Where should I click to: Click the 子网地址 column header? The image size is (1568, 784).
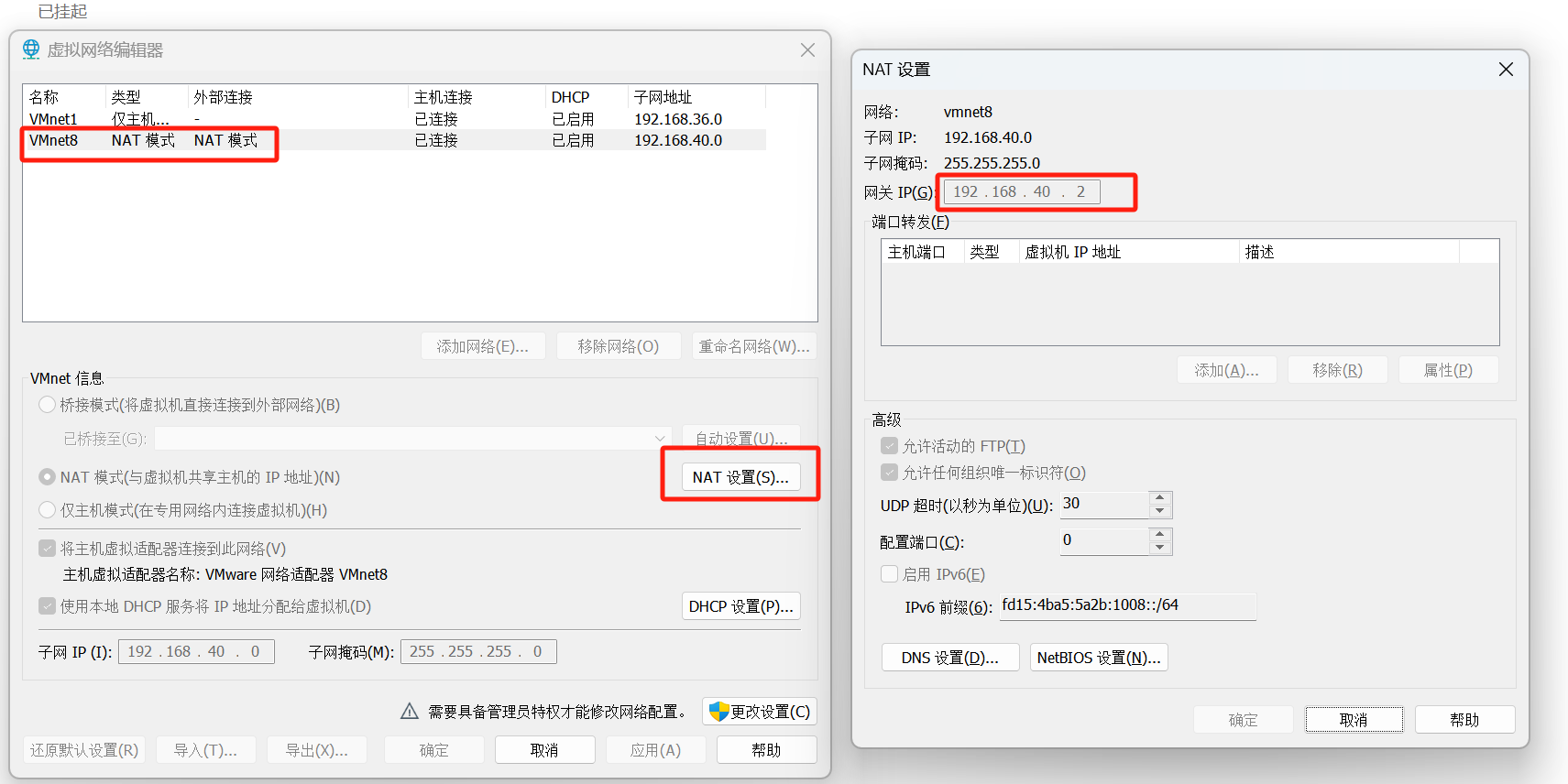[696, 97]
